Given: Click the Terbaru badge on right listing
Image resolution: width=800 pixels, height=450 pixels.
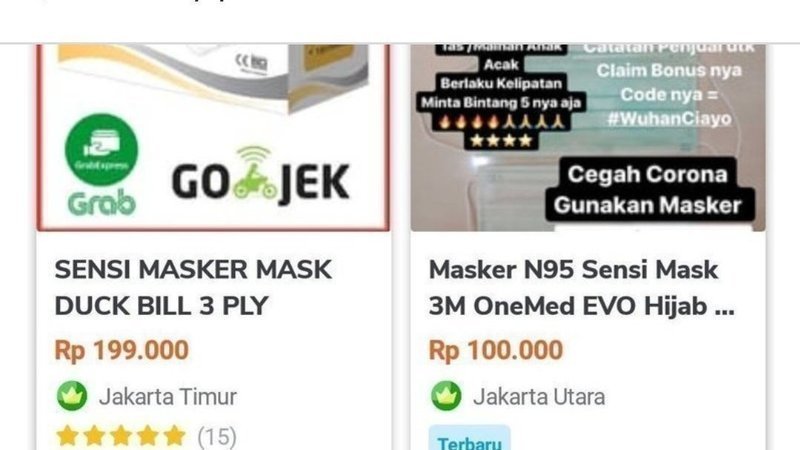Looking at the screenshot, I should pos(469,439).
